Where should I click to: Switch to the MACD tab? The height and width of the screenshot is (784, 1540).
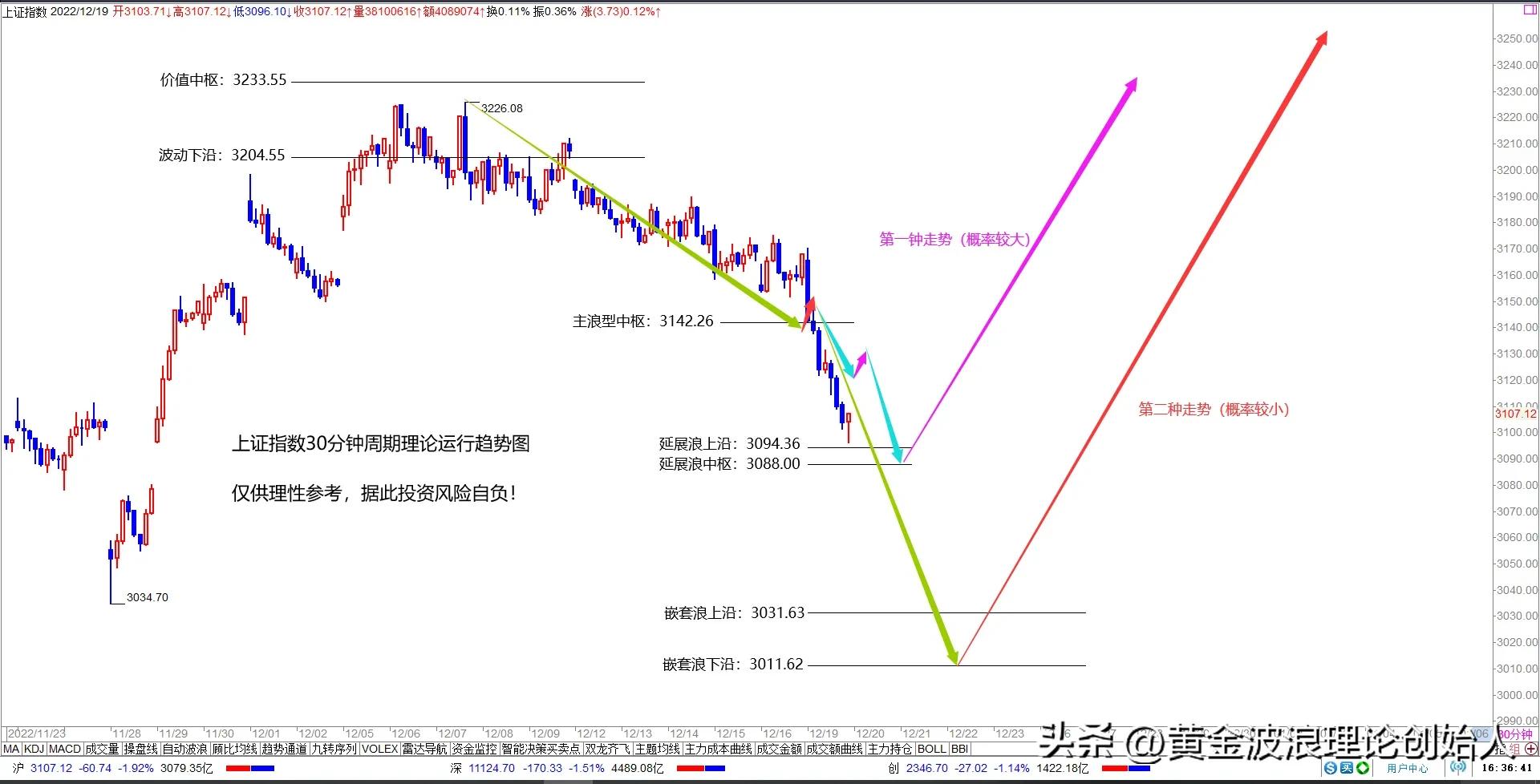click(x=64, y=748)
